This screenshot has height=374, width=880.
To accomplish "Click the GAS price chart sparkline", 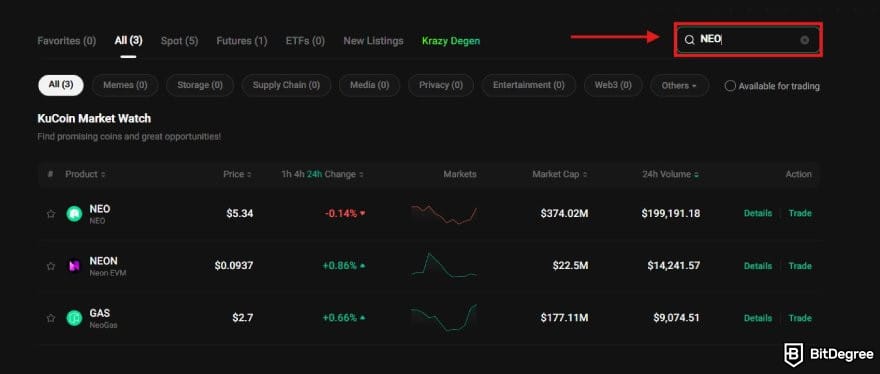I will click(x=443, y=318).
